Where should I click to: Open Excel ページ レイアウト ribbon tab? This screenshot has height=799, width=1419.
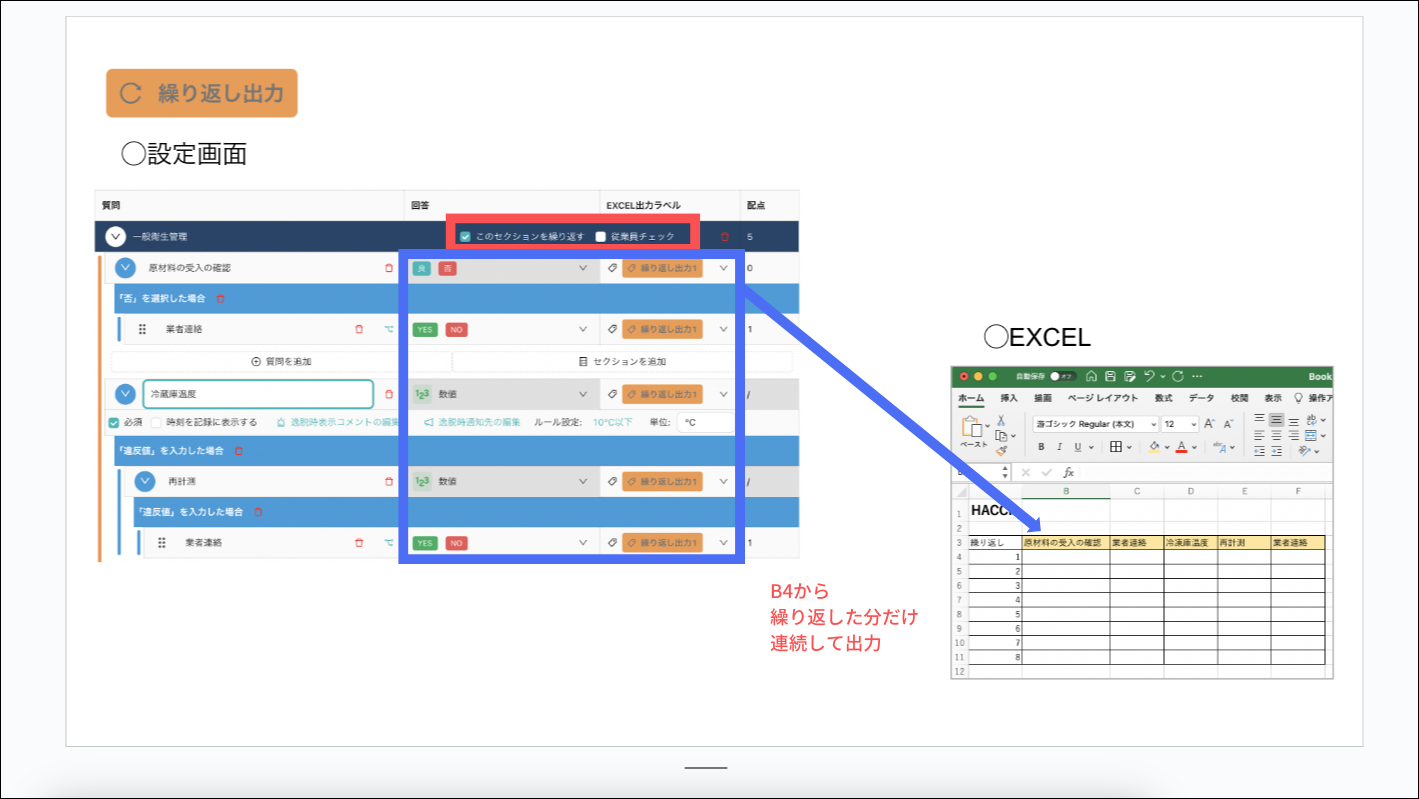[1103, 398]
